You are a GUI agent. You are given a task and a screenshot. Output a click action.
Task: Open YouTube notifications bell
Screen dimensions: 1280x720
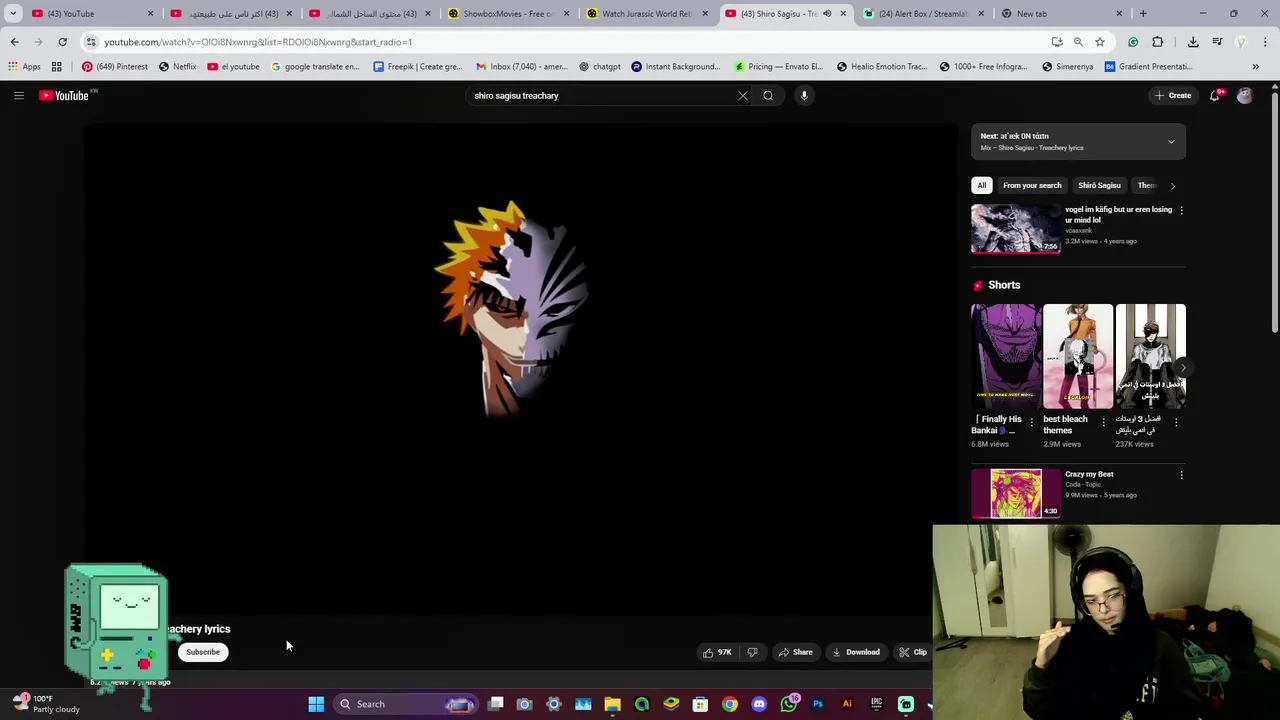tap(1214, 96)
